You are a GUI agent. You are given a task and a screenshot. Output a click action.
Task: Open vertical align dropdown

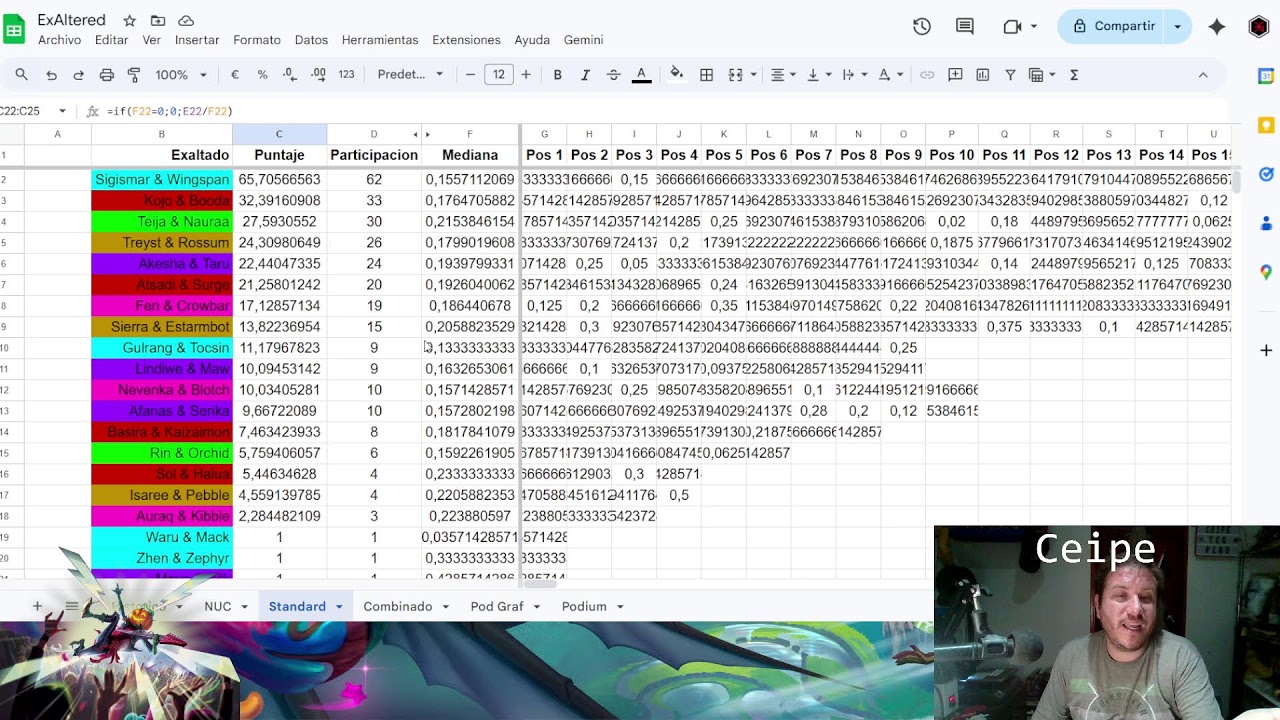pyautogui.click(x=818, y=75)
